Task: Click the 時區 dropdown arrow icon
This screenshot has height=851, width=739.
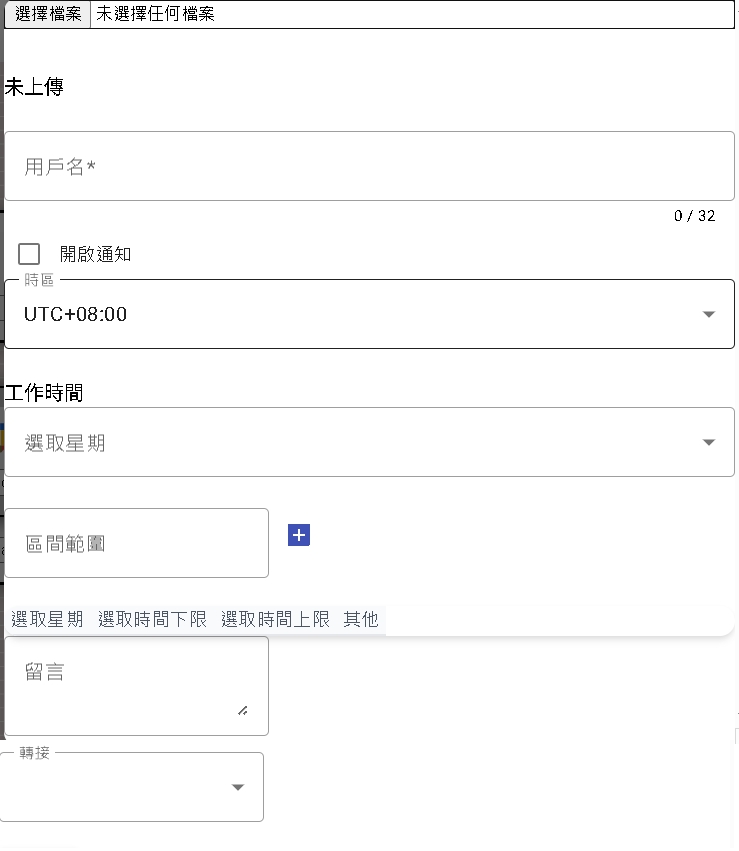Action: 709,314
